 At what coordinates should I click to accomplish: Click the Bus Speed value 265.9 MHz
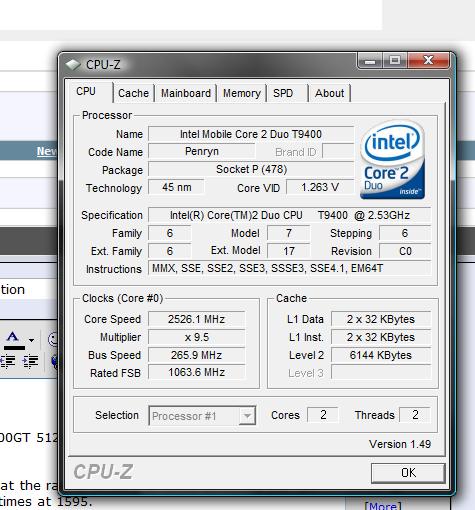[x=196, y=355]
